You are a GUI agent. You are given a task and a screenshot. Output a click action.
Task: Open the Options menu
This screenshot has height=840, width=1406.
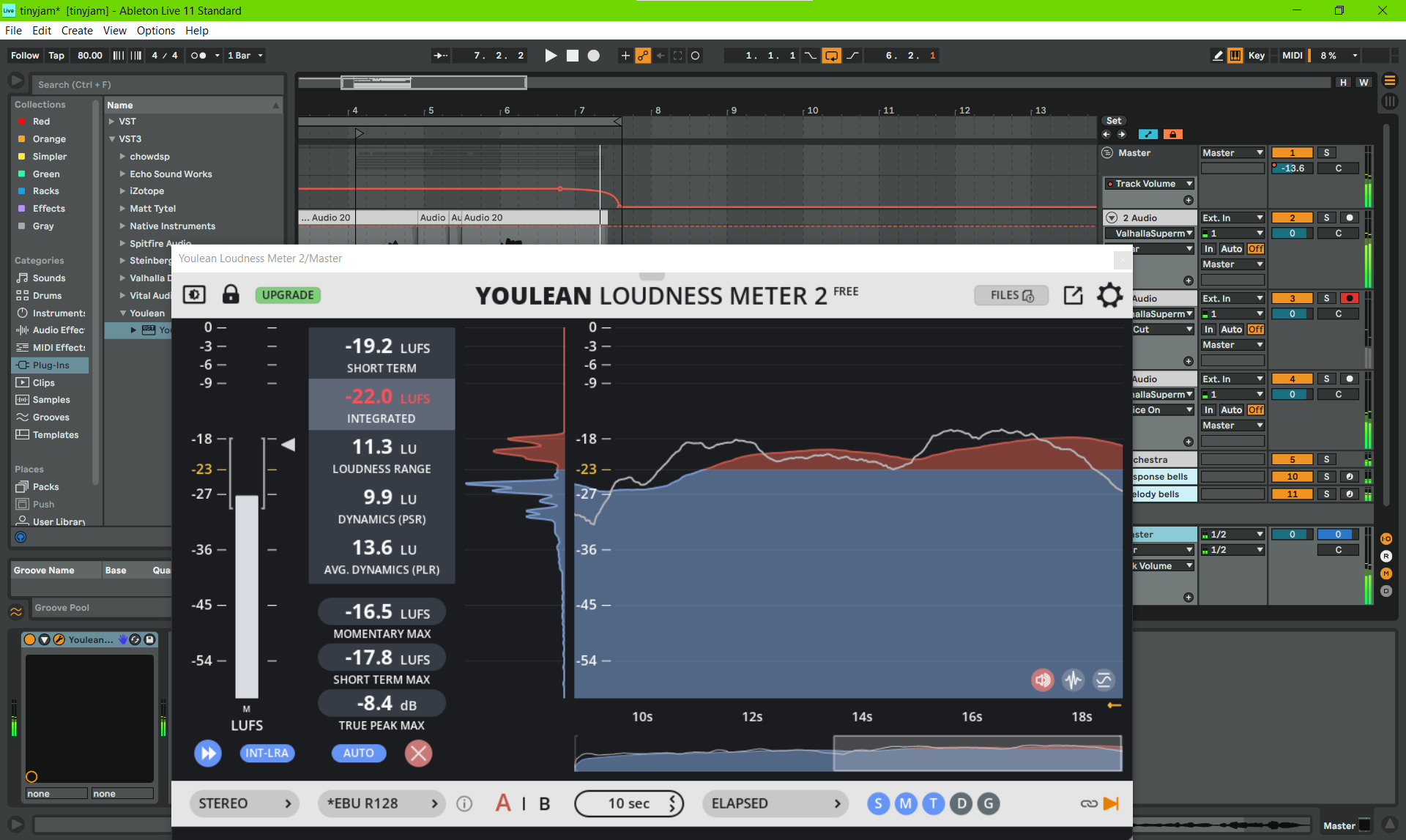click(155, 31)
